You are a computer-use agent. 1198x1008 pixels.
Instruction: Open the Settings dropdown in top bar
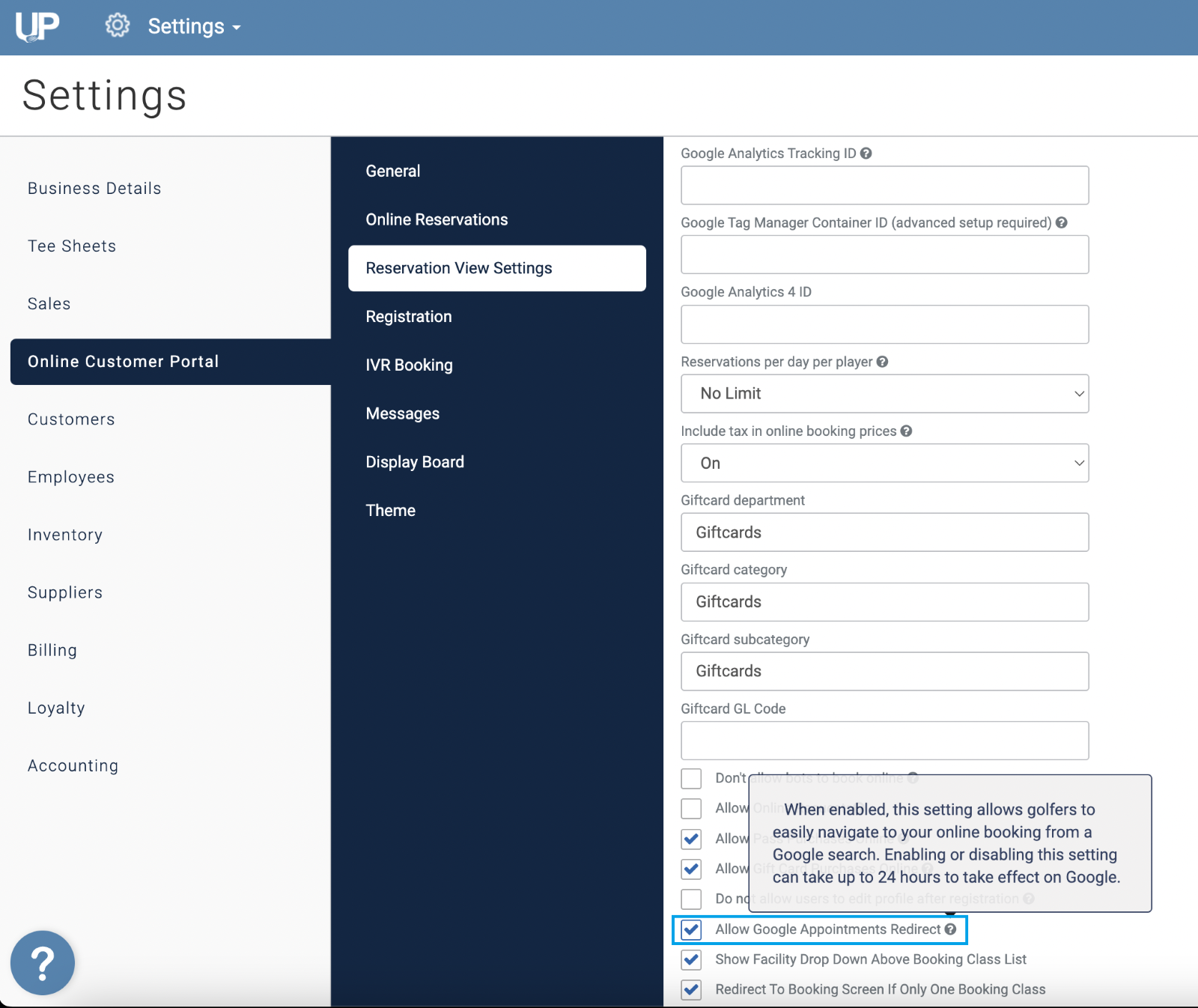pos(195,26)
